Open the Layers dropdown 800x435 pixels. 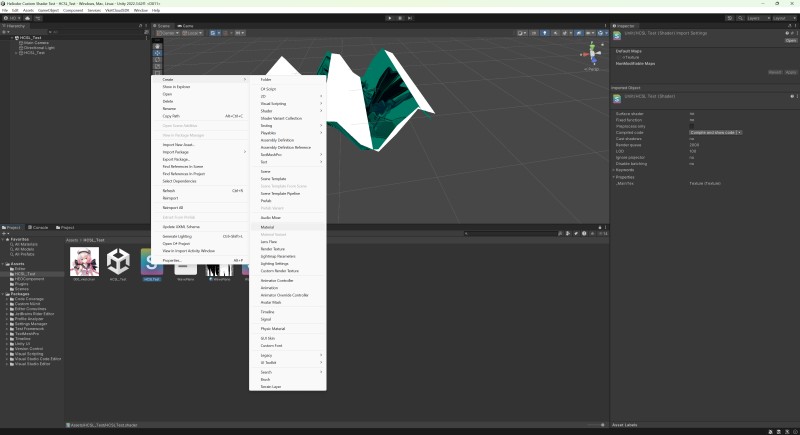point(757,18)
